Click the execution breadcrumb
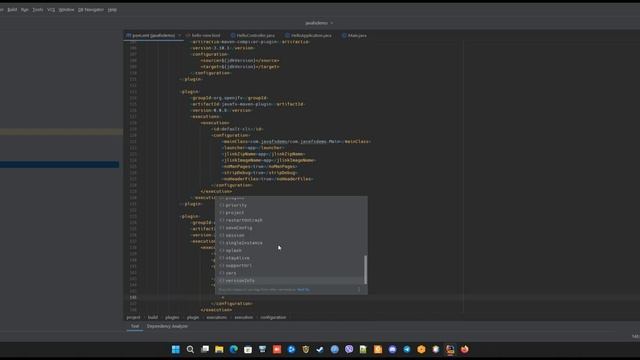The image size is (640, 360). coord(243,317)
